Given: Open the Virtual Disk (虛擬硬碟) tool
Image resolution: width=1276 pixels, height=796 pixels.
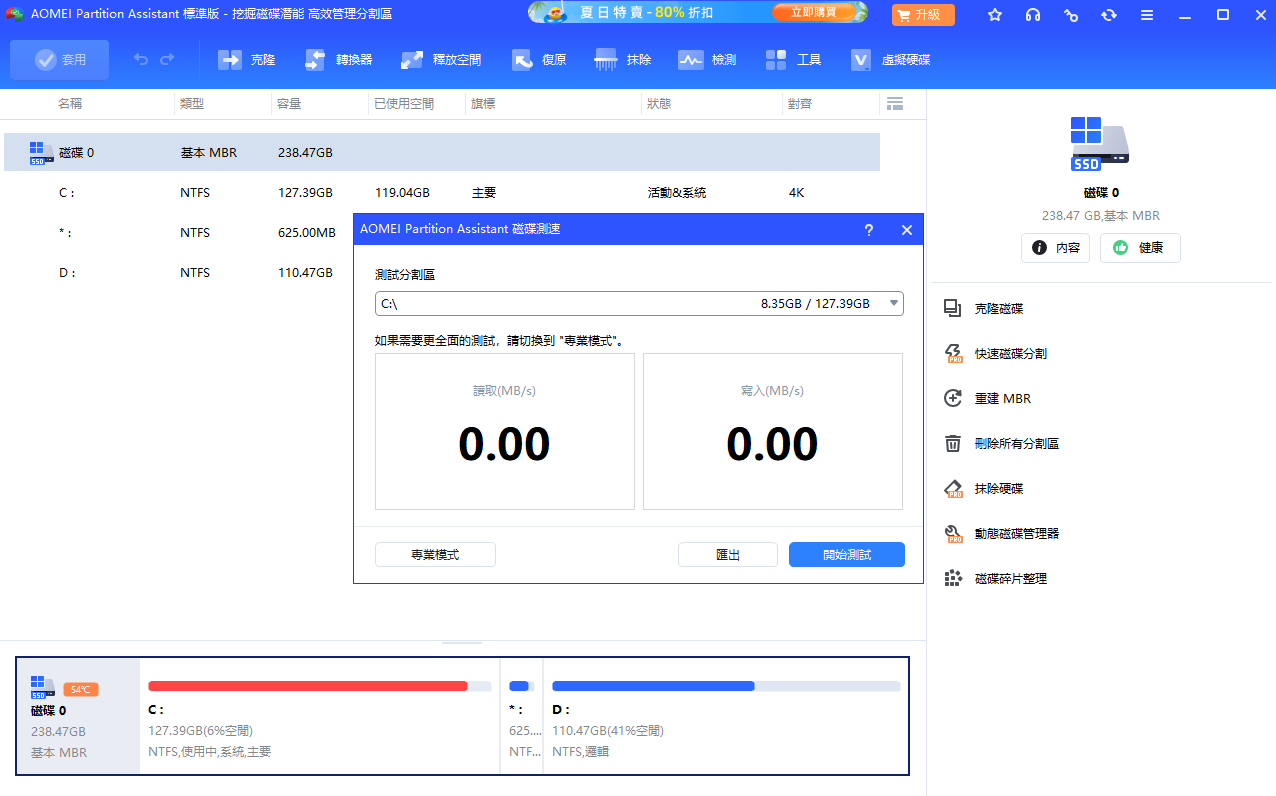Looking at the screenshot, I should coord(890,60).
